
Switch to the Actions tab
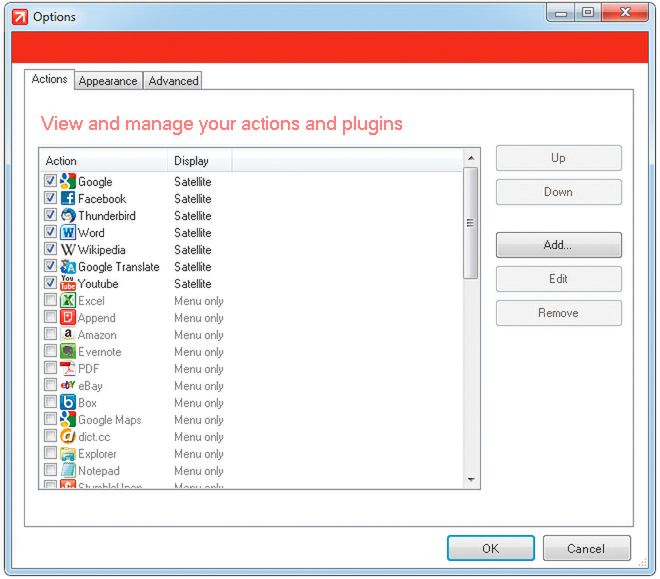click(49, 80)
